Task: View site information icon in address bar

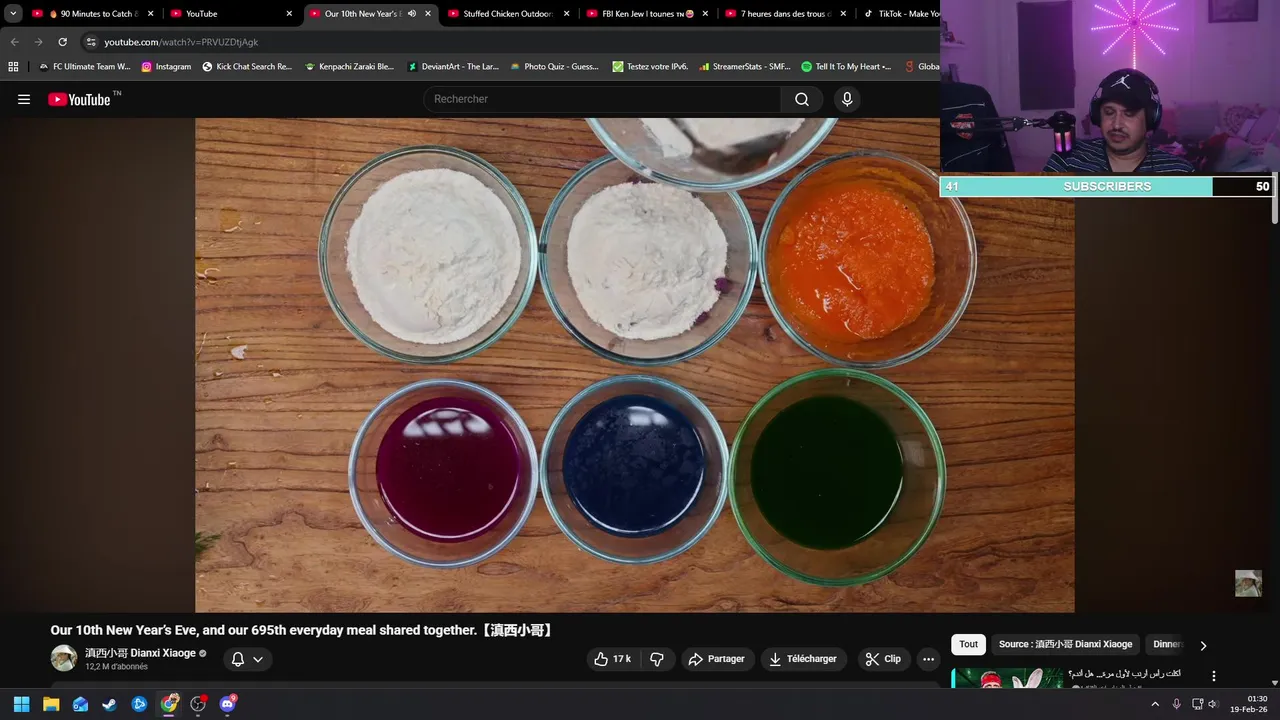Action: 91,42
